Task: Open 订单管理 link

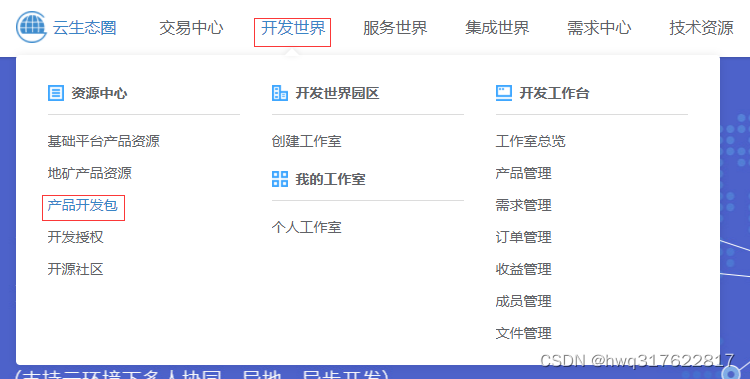Action: tap(524, 237)
